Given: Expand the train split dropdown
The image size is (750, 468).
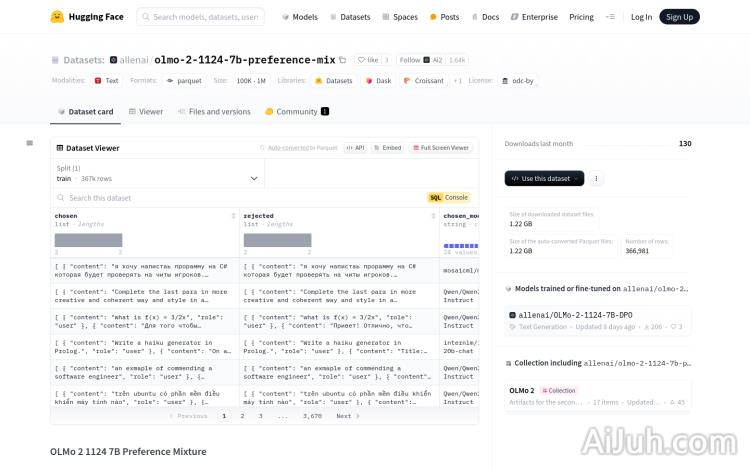Looking at the screenshot, I should (157, 174).
